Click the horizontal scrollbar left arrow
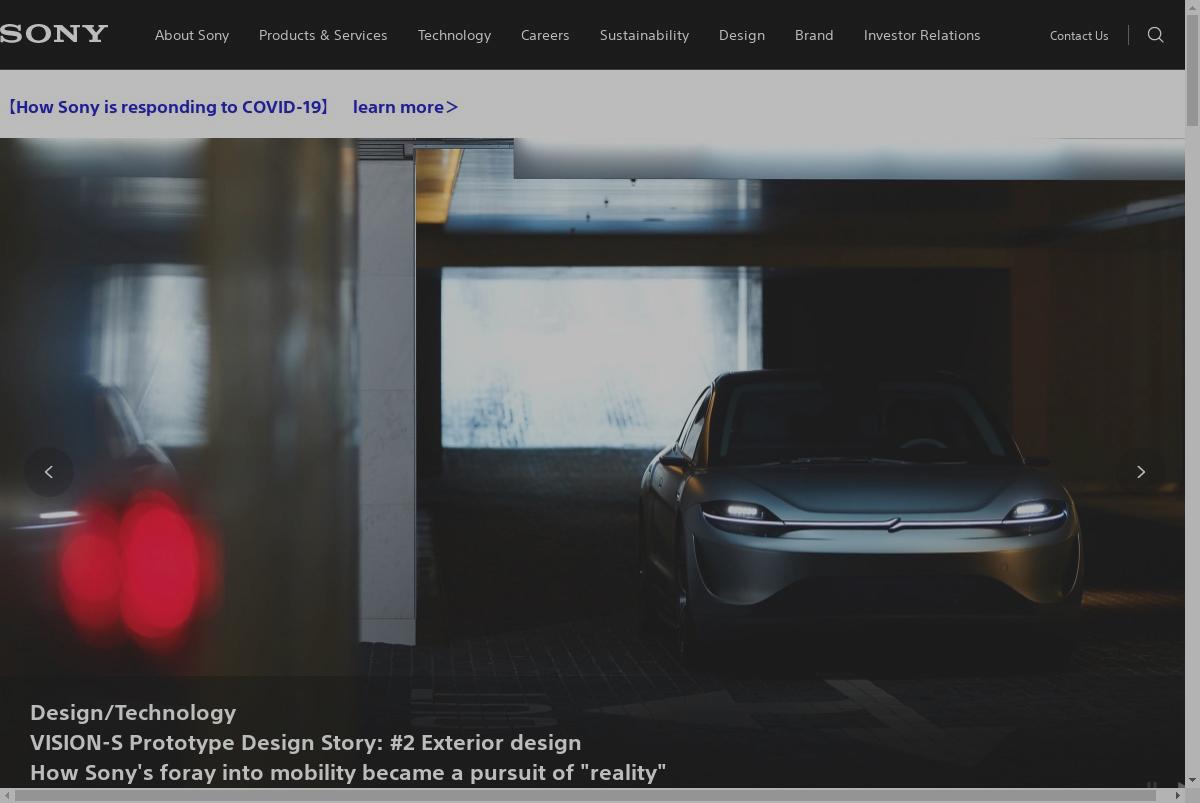This screenshot has width=1200, height=803. pos(7,795)
